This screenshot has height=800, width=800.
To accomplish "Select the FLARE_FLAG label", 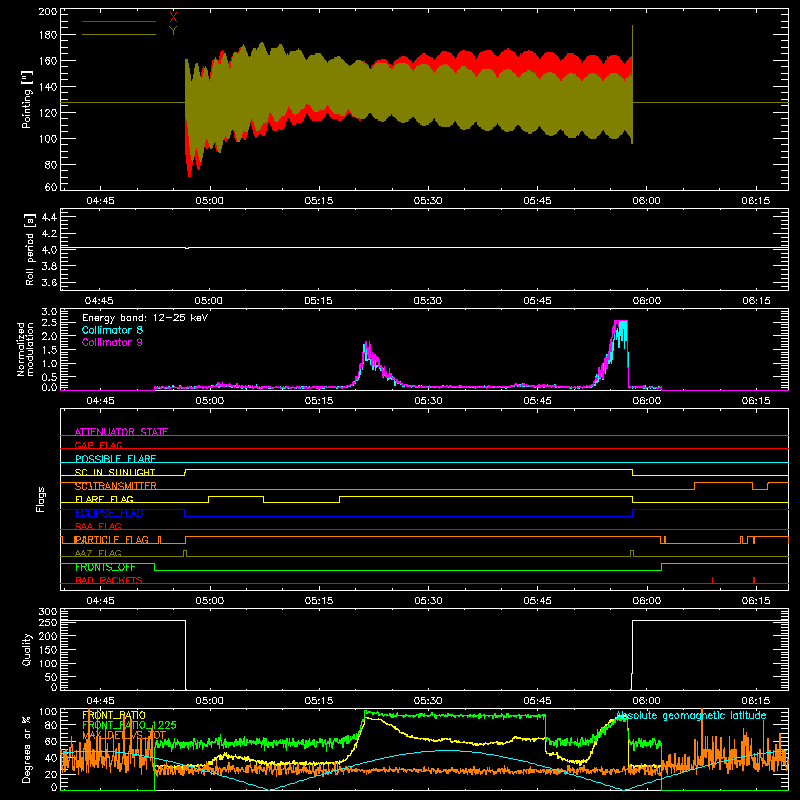I will pos(104,499).
